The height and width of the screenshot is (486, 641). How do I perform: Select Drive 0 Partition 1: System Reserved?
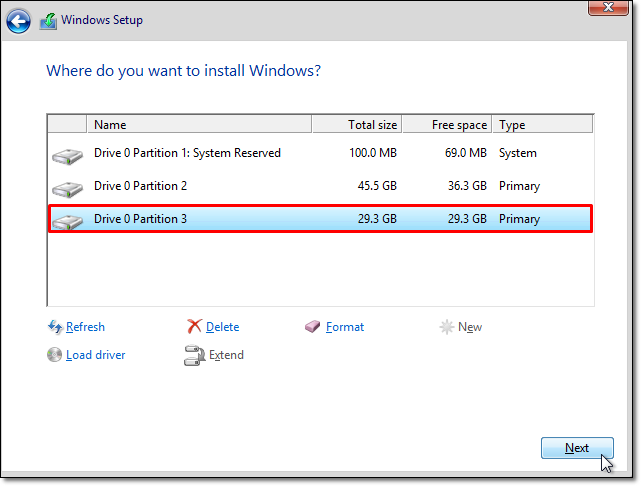320,153
